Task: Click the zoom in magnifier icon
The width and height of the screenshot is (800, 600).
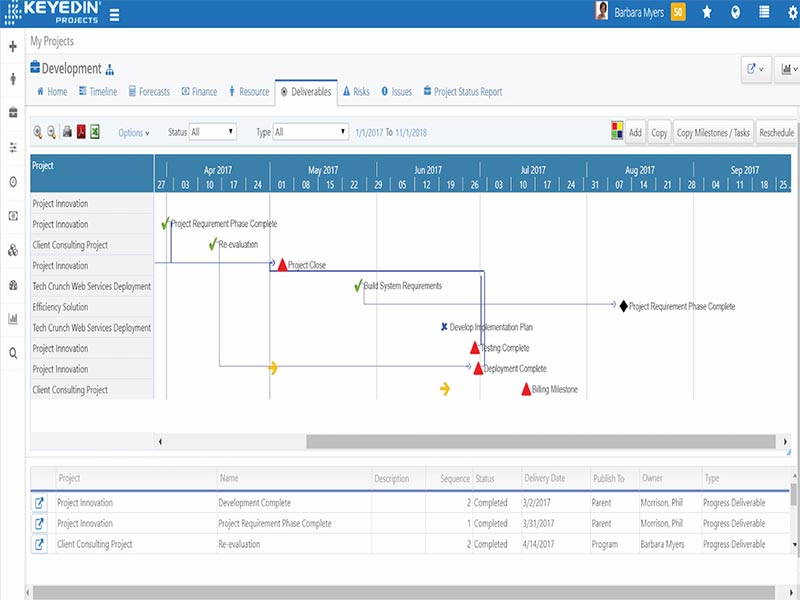Action: 38,132
